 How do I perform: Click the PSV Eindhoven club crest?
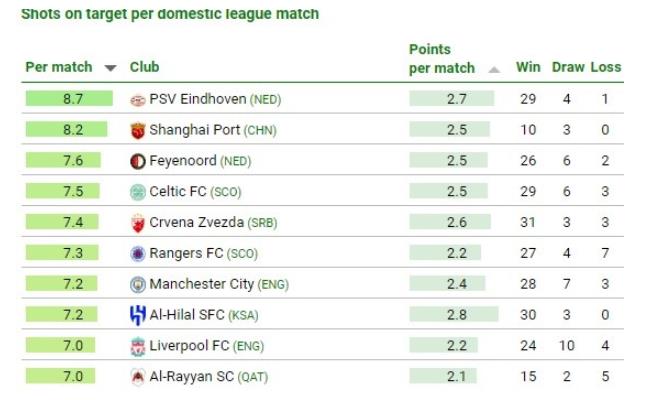[138, 100]
